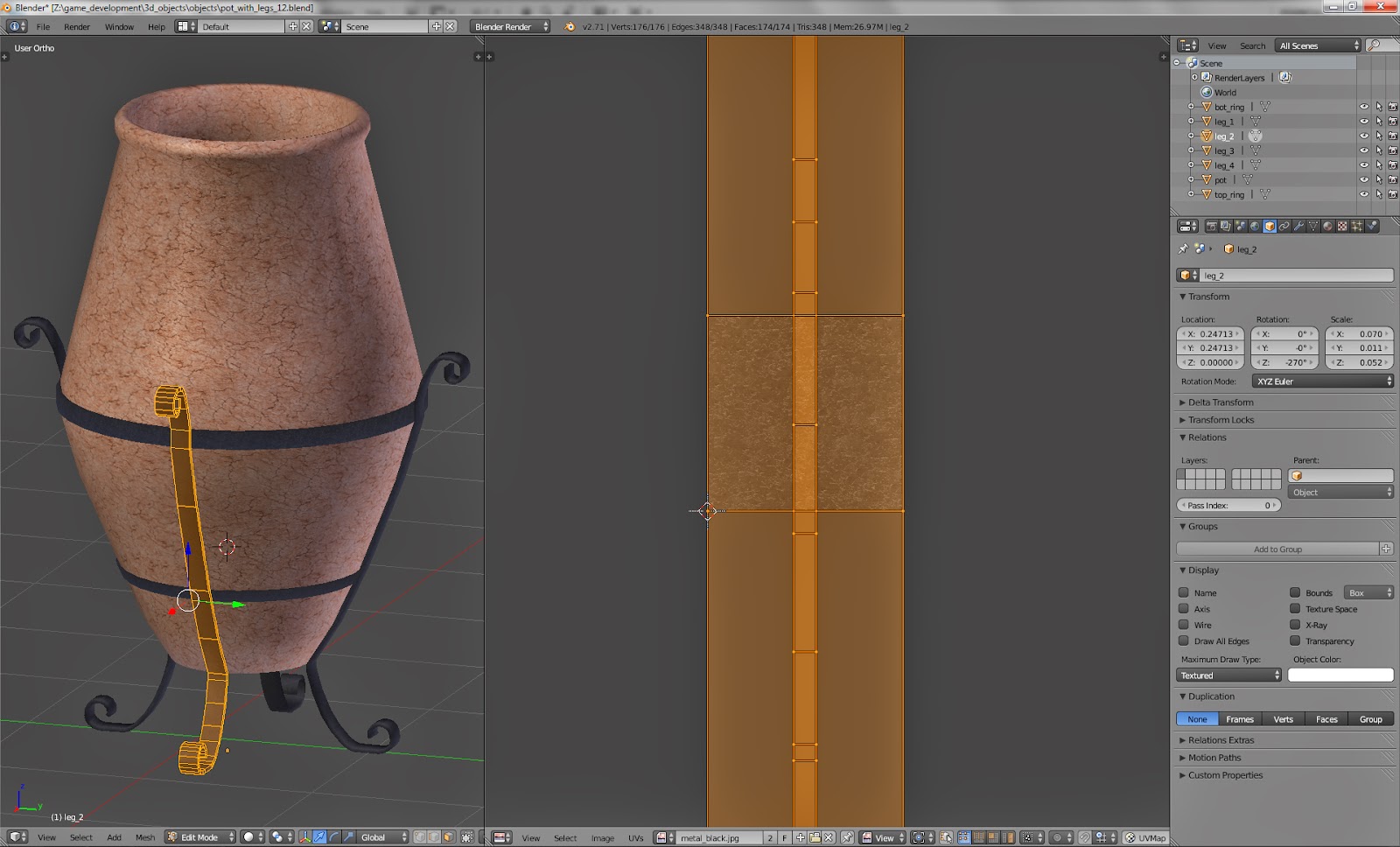
Task: Open the Render menu in the top bar
Action: point(76,26)
